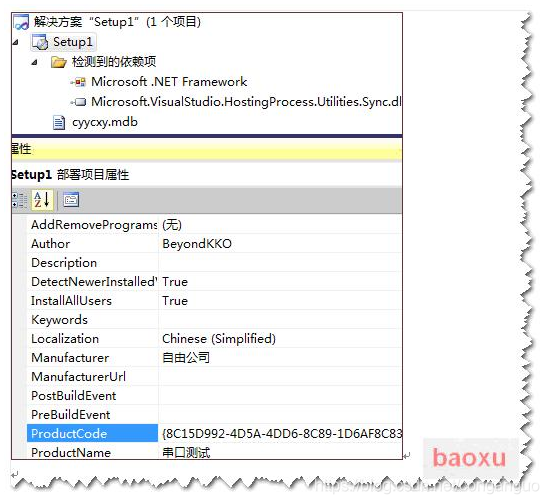Collapse the Setup1 project node
Screen dimensions: 549x504
[16, 42]
